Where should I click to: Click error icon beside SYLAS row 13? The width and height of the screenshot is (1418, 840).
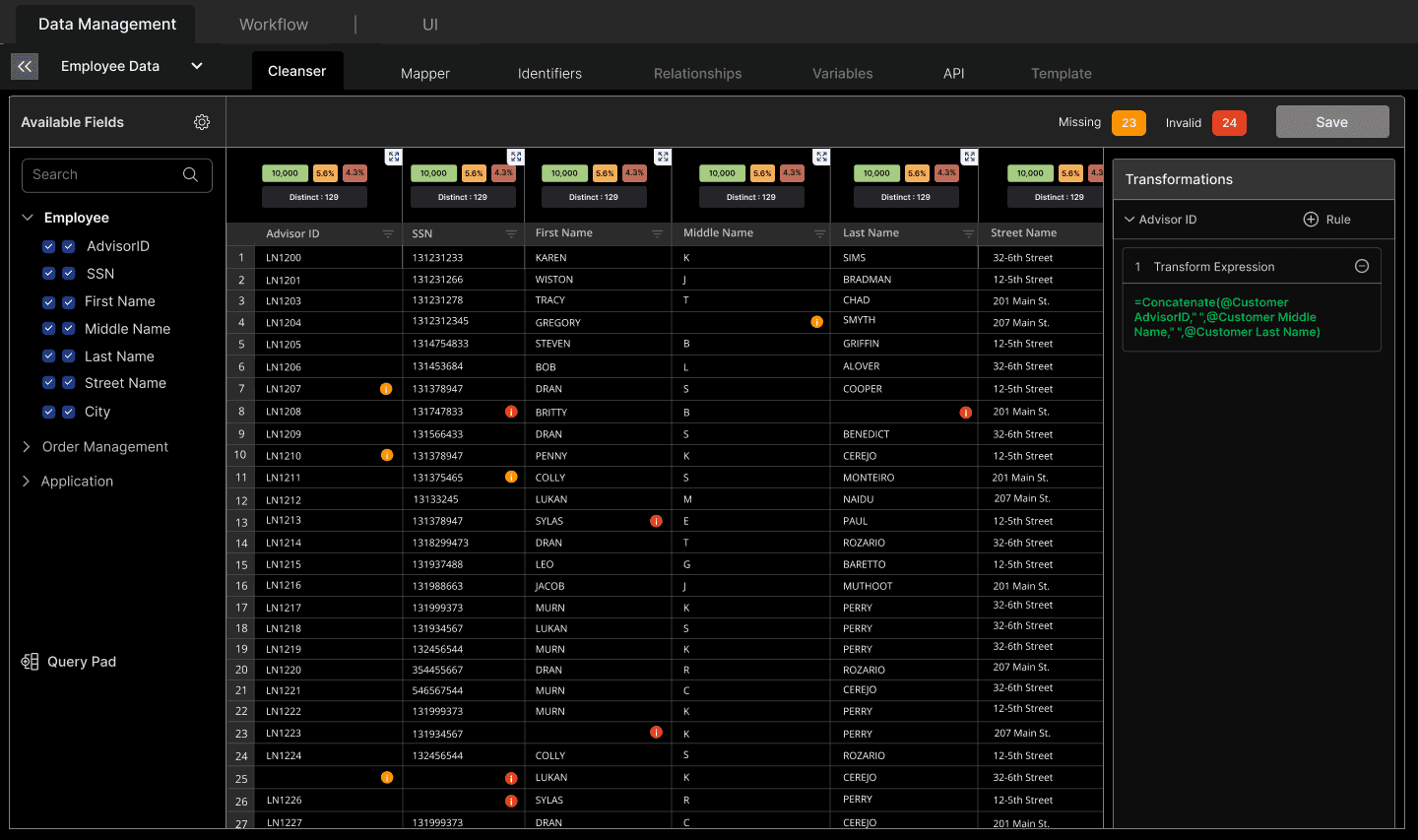point(656,521)
